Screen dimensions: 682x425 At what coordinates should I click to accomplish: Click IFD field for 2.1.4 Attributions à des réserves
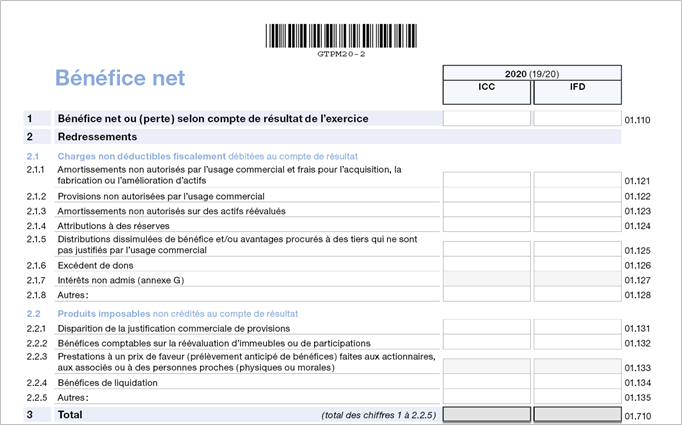point(577,226)
